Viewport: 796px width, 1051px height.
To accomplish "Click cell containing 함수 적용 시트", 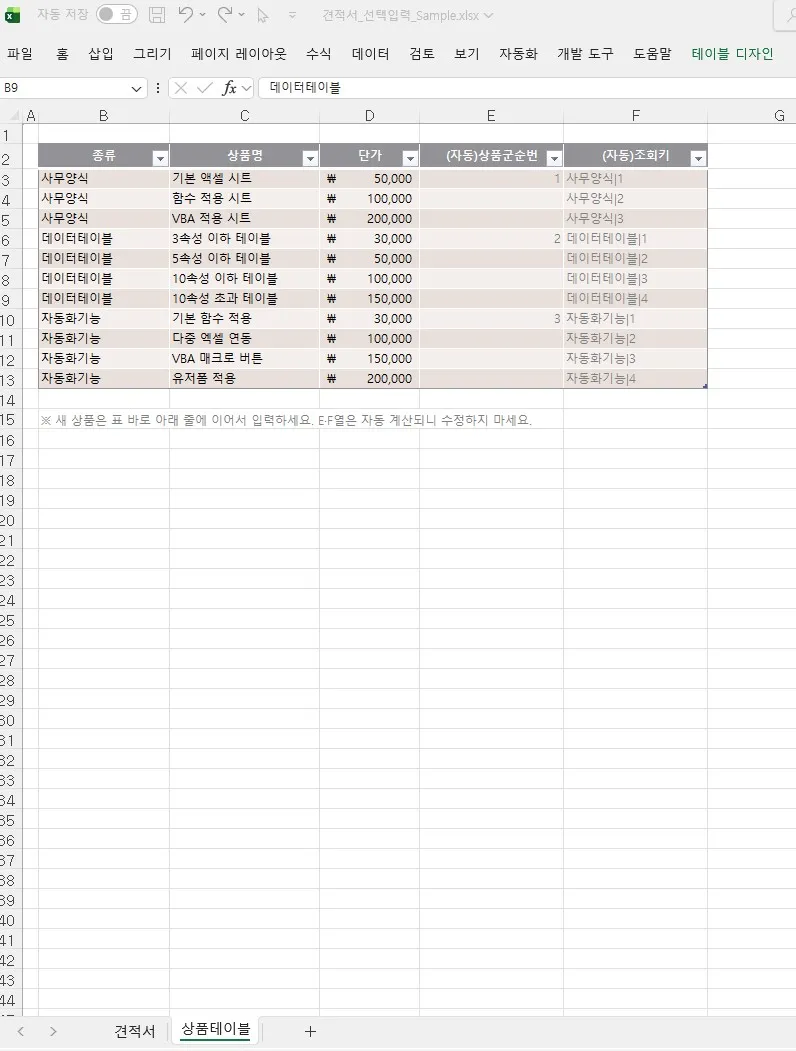I will pyautogui.click(x=245, y=198).
